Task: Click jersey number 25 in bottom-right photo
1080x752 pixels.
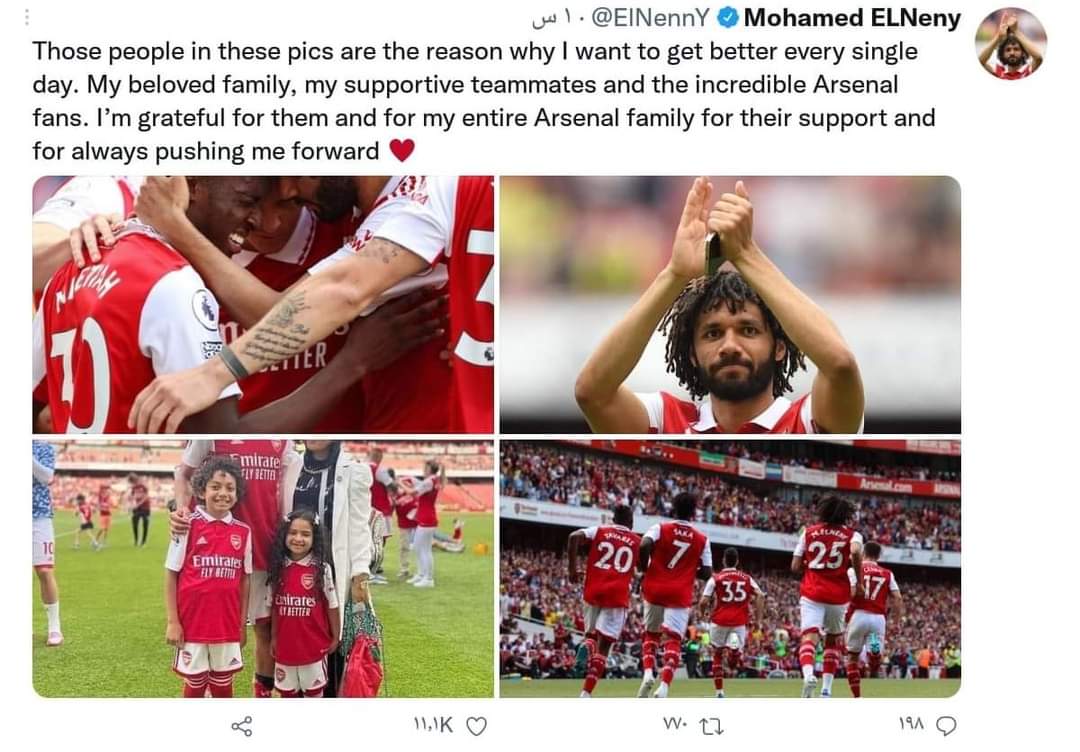Action: click(x=826, y=555)
